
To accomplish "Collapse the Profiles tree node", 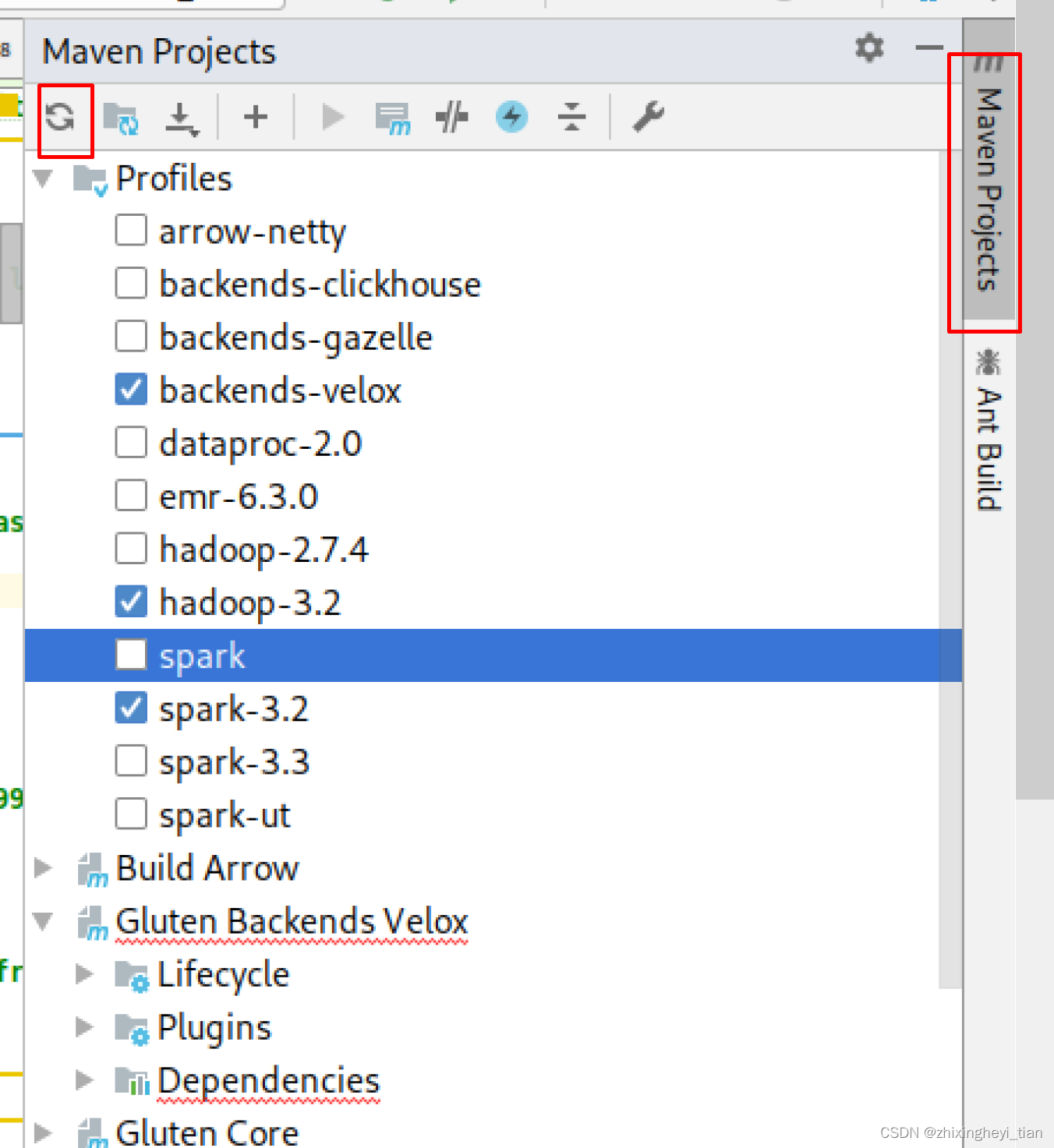I will [44, 179].
